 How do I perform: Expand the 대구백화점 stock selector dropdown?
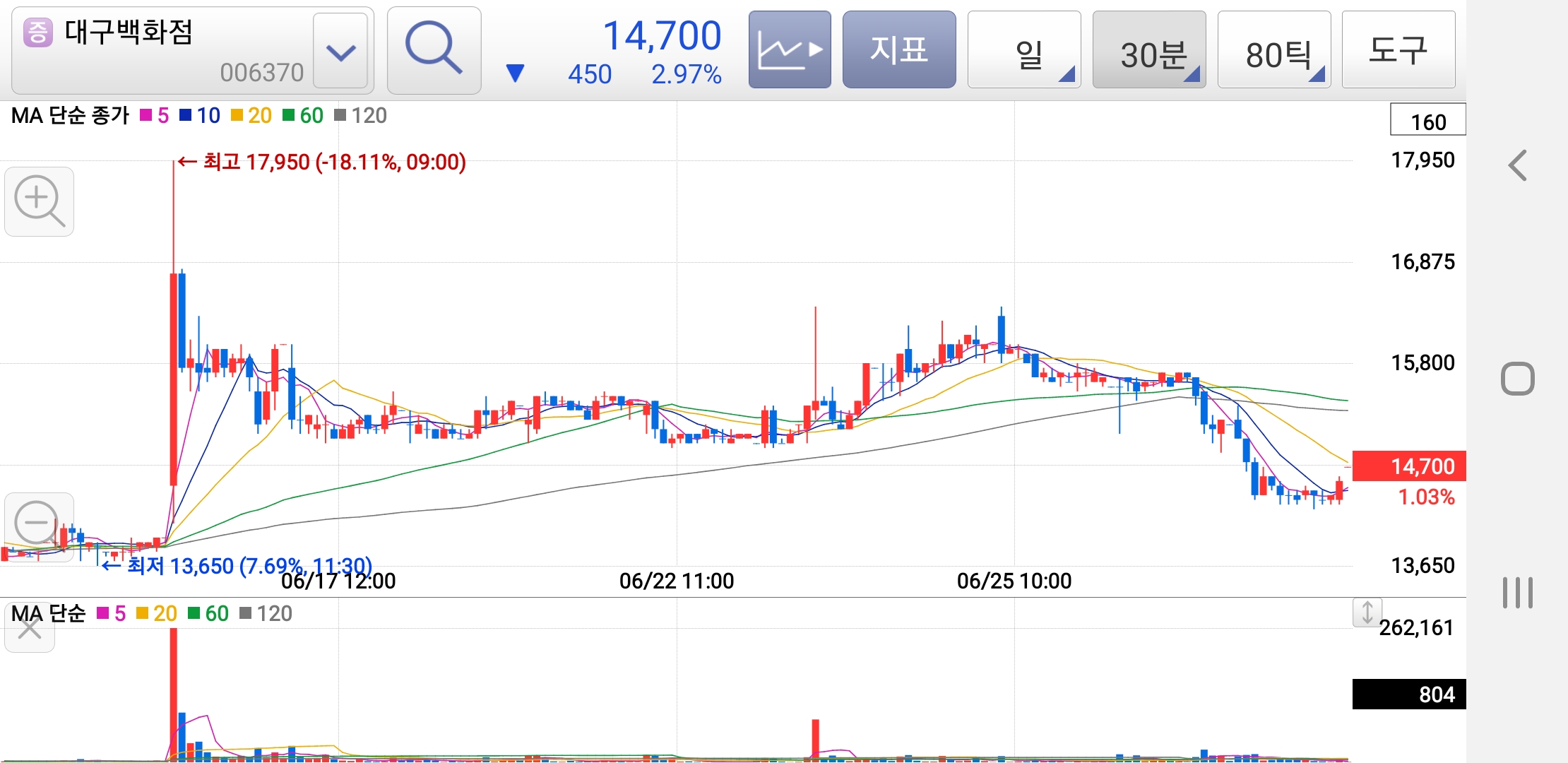click(x=340, y=51)
